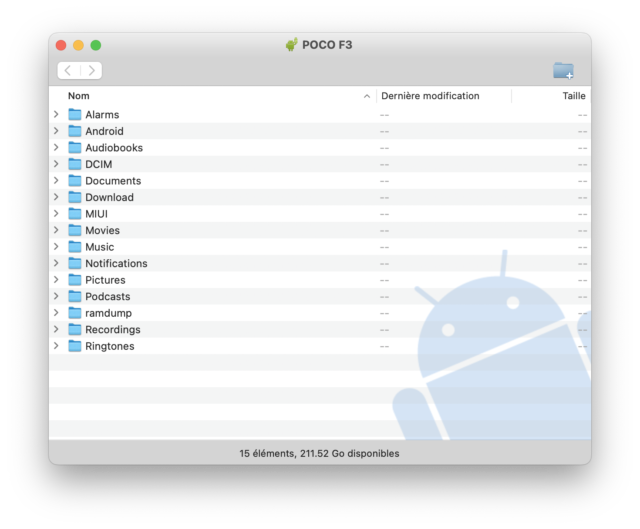Click the Download folder icon
The height and width of the screenshot is (529, 640).
point(75,197)
